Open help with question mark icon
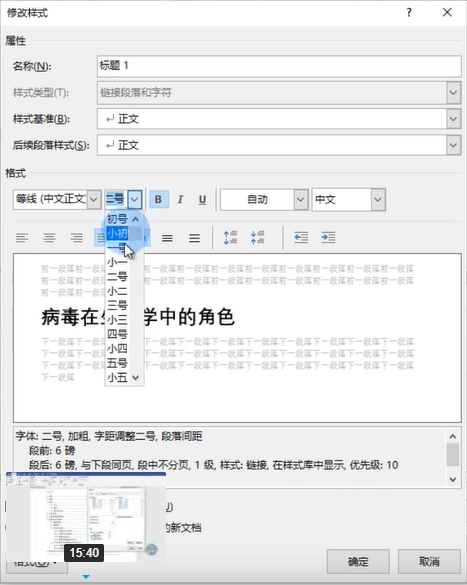467x585 pixels. [409, 13]
